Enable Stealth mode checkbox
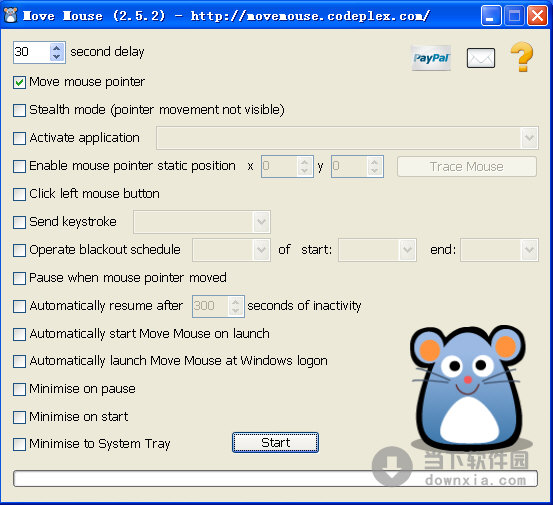 click(x=19, y=110)
